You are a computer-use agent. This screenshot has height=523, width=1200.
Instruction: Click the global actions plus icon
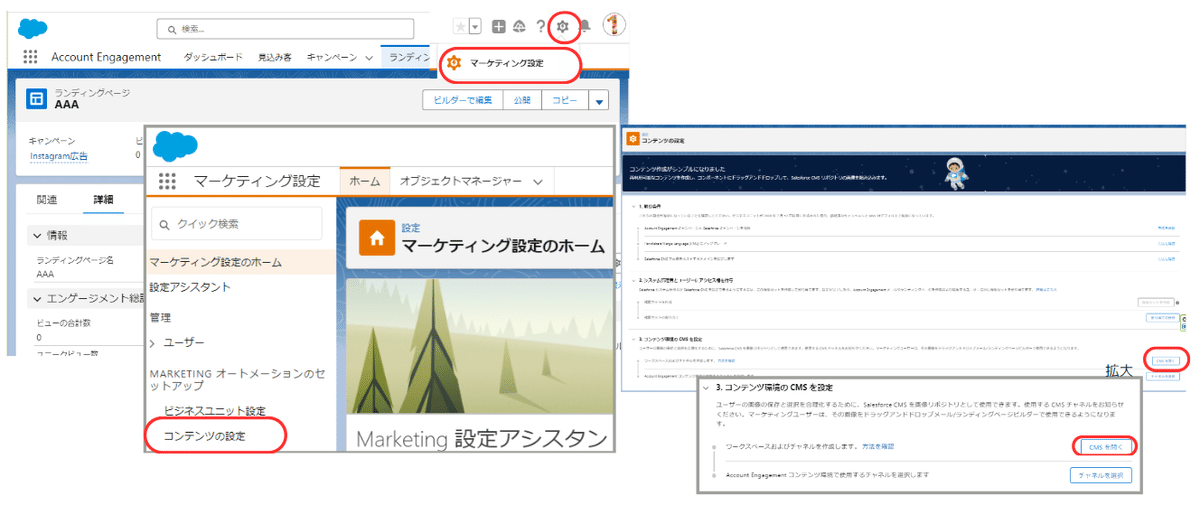coord(499,27)
